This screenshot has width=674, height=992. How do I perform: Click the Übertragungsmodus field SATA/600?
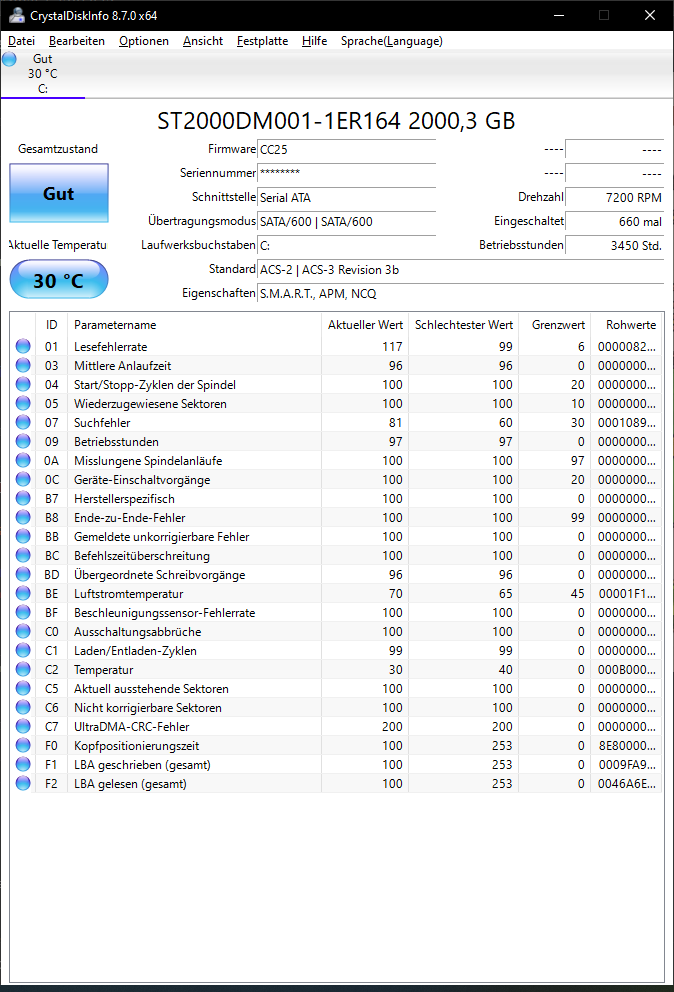coord(347,222)
